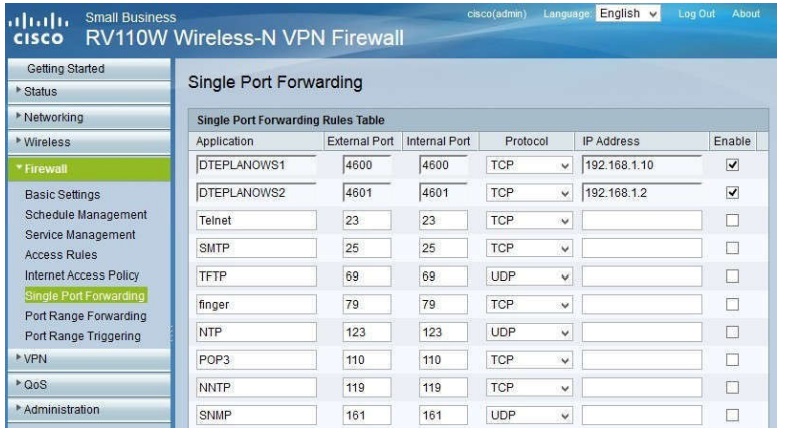
Task: Open the About link
Action: pyautogui.click(x=746, y=13)
